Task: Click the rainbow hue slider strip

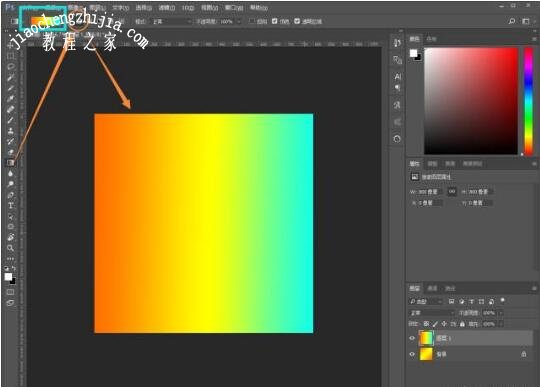Action: tap(528, 101)
